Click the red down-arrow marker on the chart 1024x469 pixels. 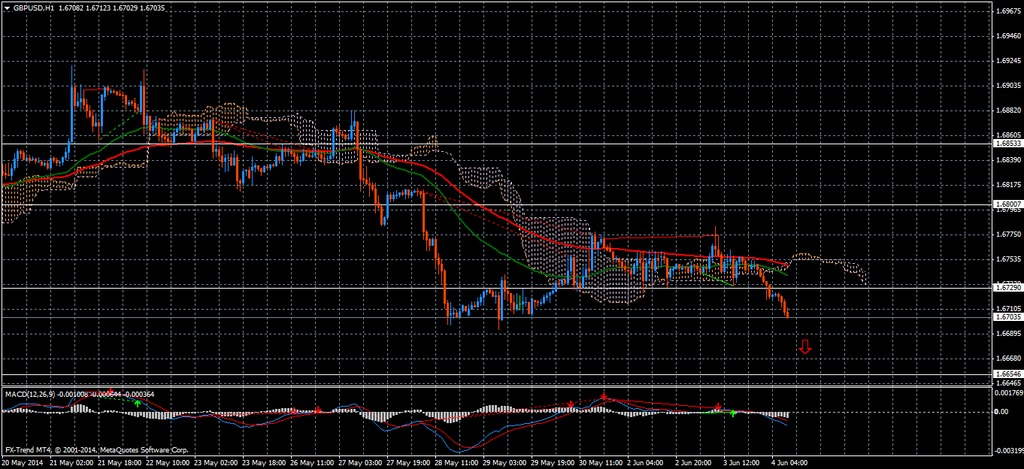click(805, 348)
